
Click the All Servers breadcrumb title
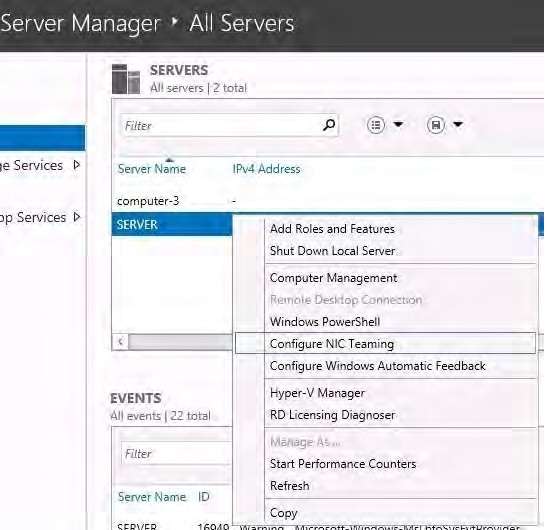pyautogui.click(x=242, y=23)
